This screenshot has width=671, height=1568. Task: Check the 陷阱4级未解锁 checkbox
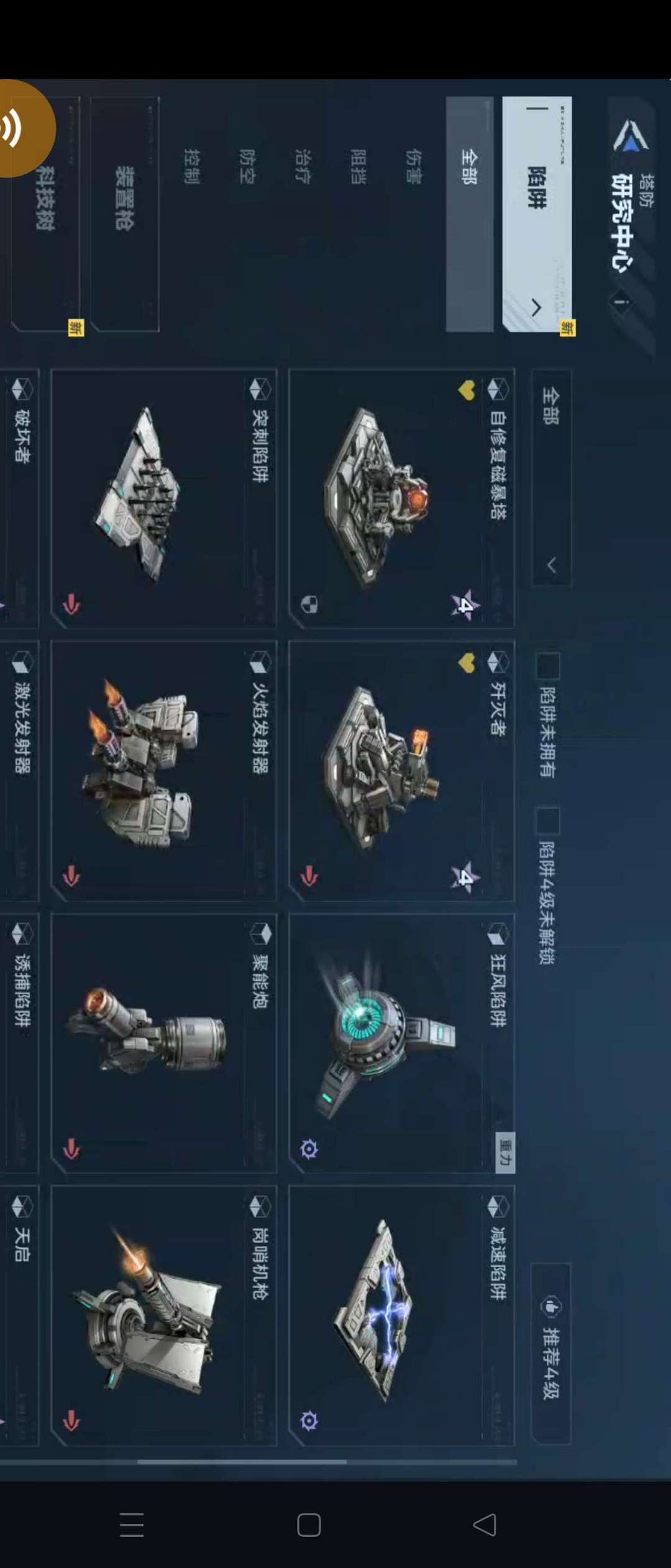click(548, 822)
